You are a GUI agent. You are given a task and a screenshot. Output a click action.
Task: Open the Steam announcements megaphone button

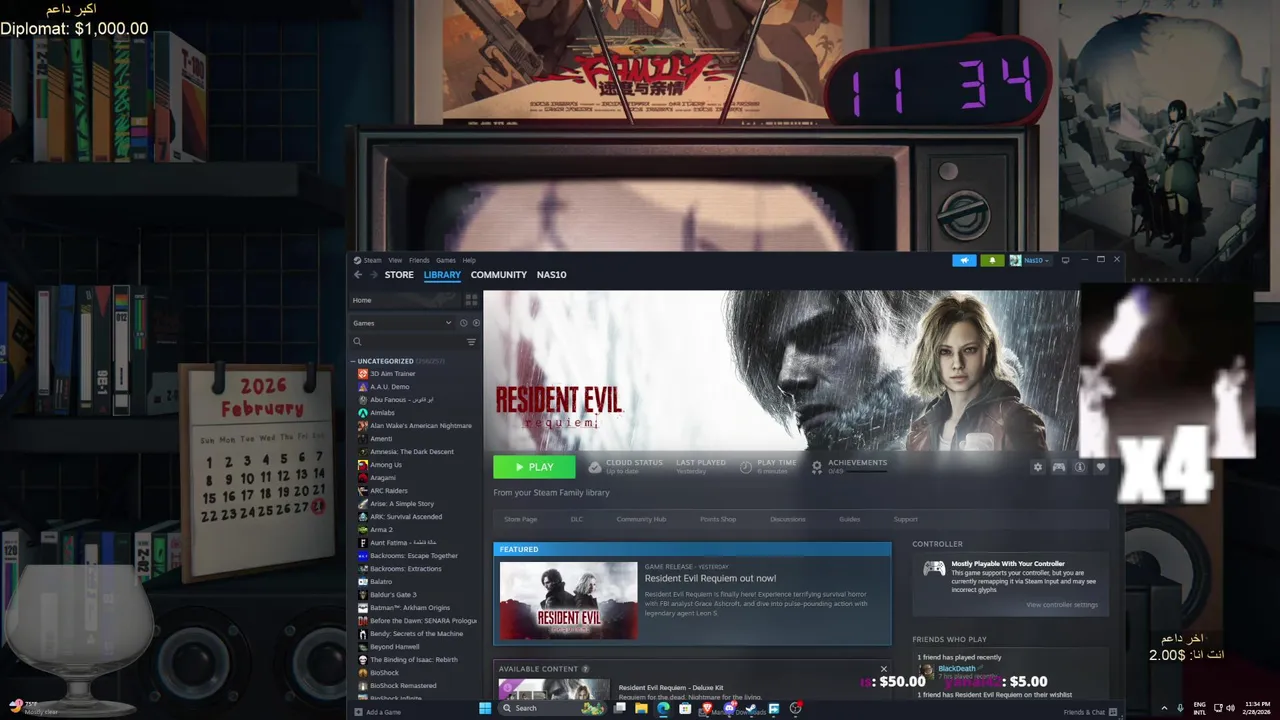[x=964, y=260]
